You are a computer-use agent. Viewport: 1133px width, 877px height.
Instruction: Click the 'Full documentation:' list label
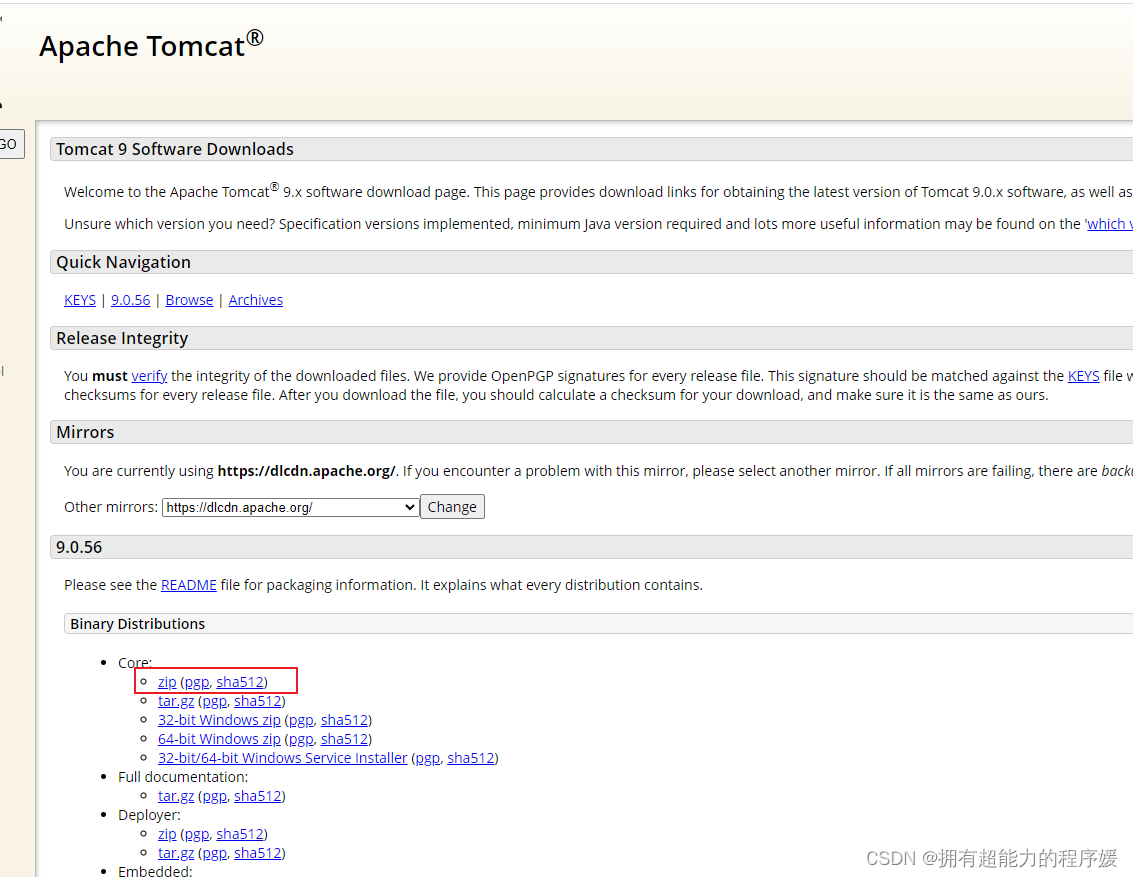pos(183,777)
